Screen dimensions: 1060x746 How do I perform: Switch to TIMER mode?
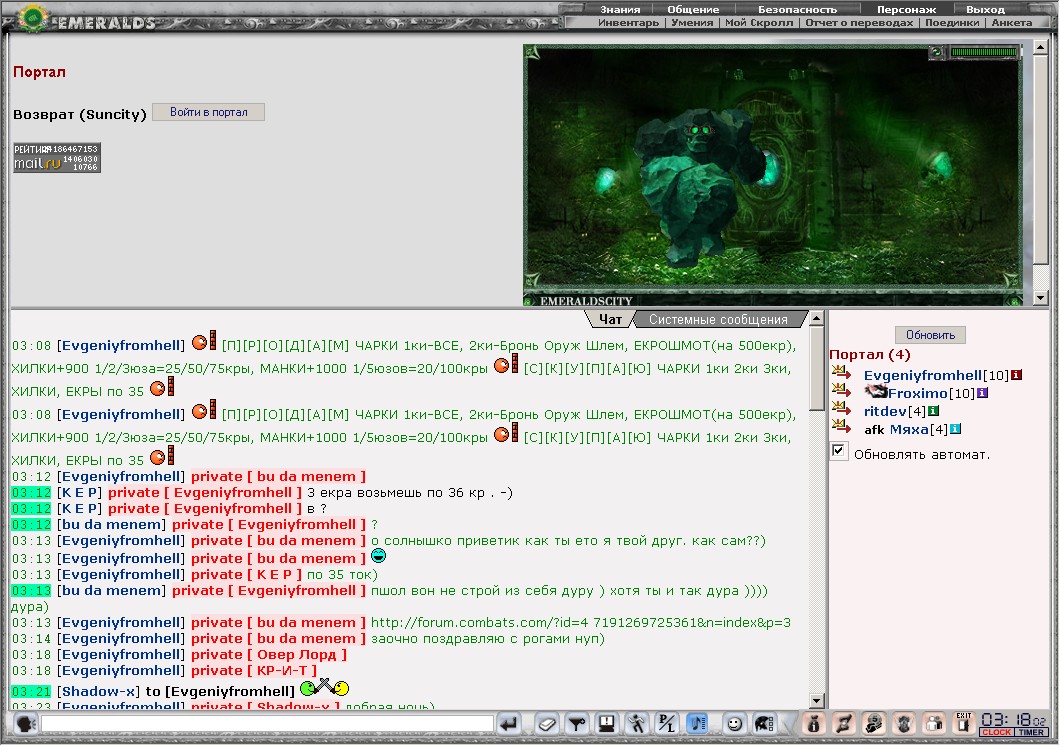point(1031,732)
